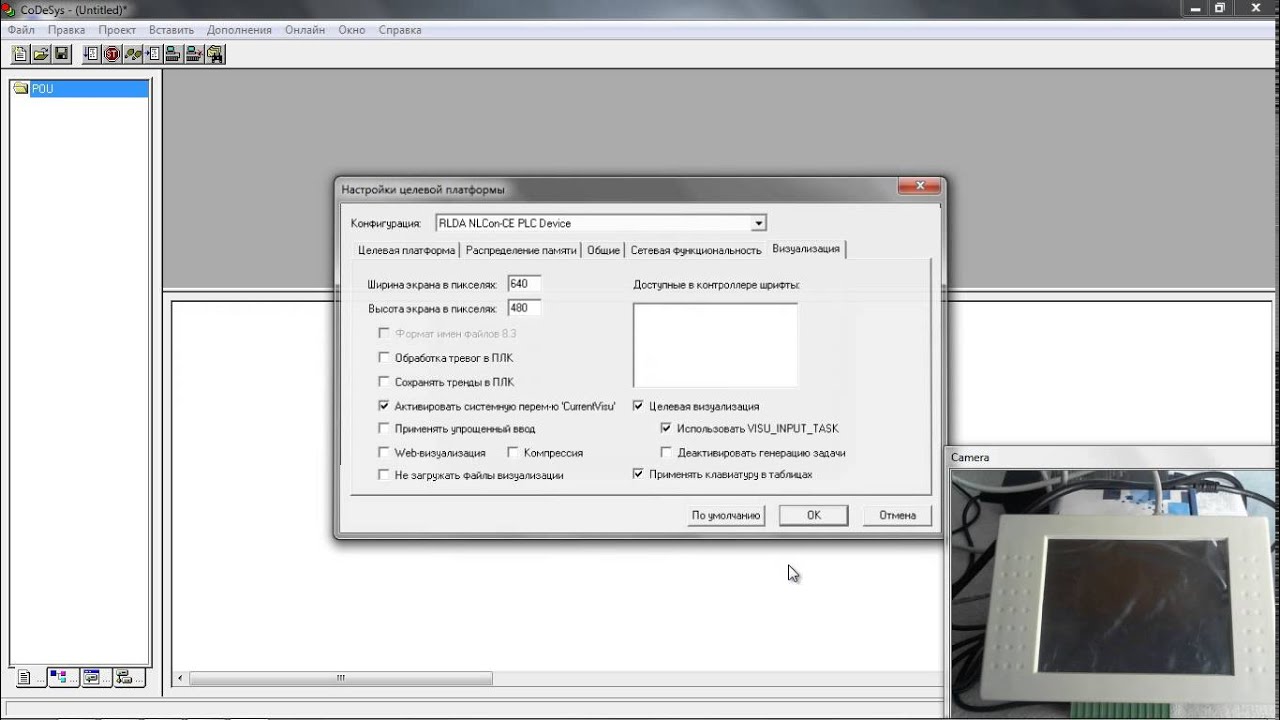Enable 'Не загружать файлы визуализации' checkbox

click(384, 475)
